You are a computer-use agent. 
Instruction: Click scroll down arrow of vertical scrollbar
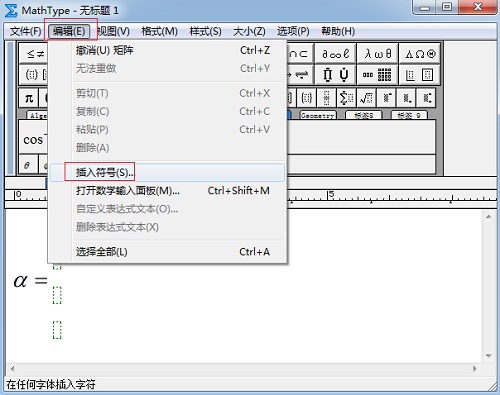(x=489, y=356)
